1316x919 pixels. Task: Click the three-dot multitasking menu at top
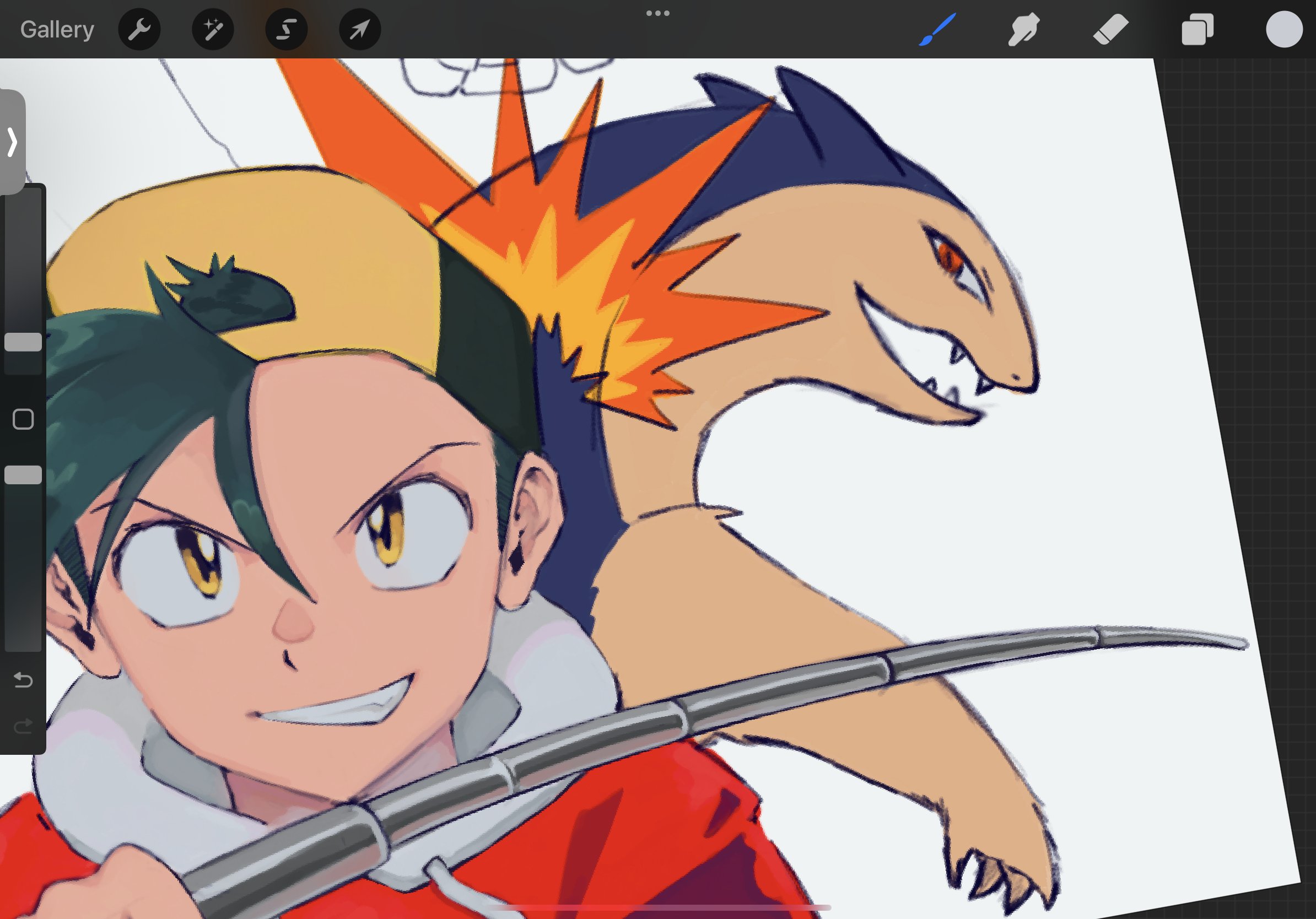point(657,13)
